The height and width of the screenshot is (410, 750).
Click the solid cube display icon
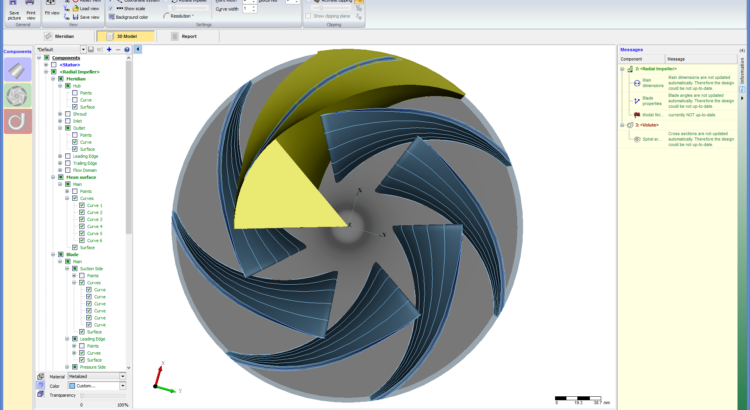[x=41, y=395]
